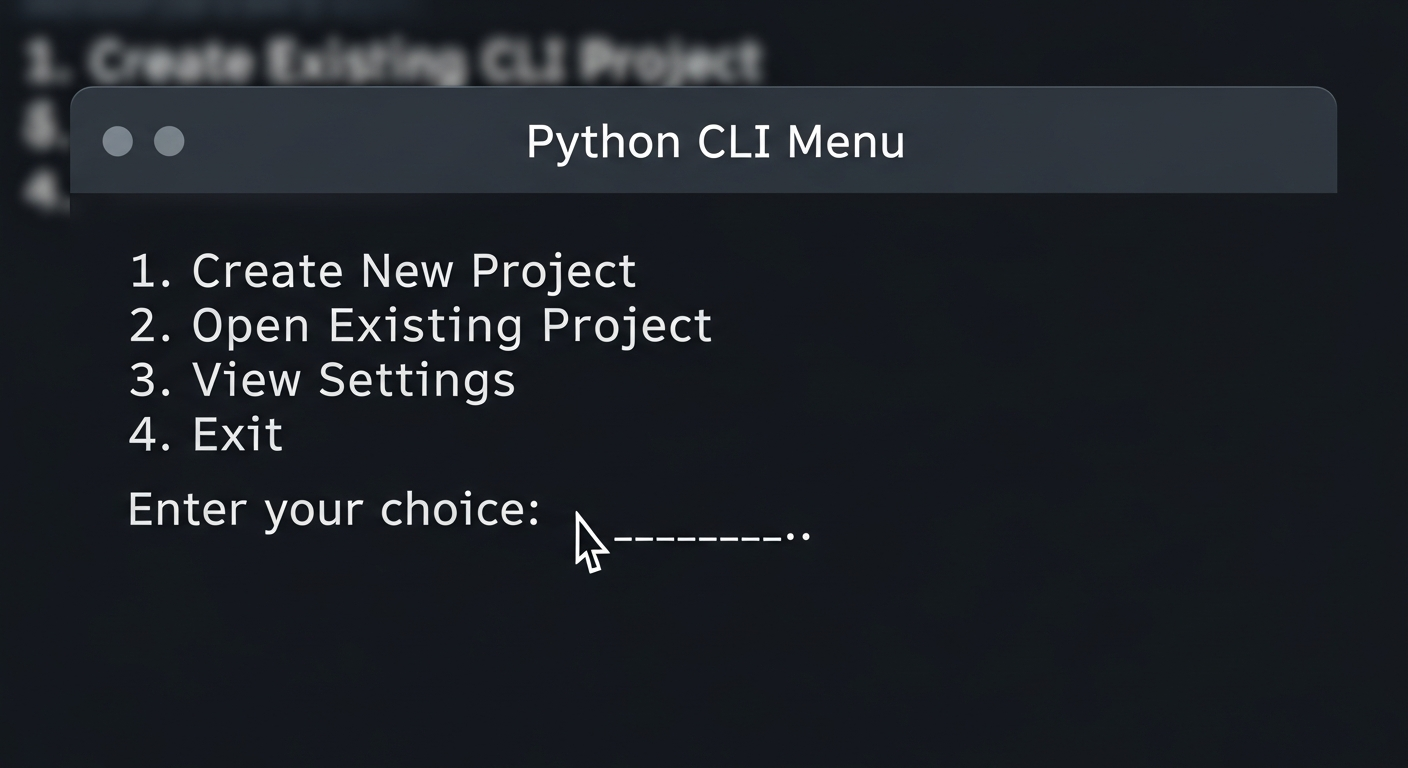Click the second gray window dot
The height and width of the screenshot is (768, 1408).
pos(169,141)
